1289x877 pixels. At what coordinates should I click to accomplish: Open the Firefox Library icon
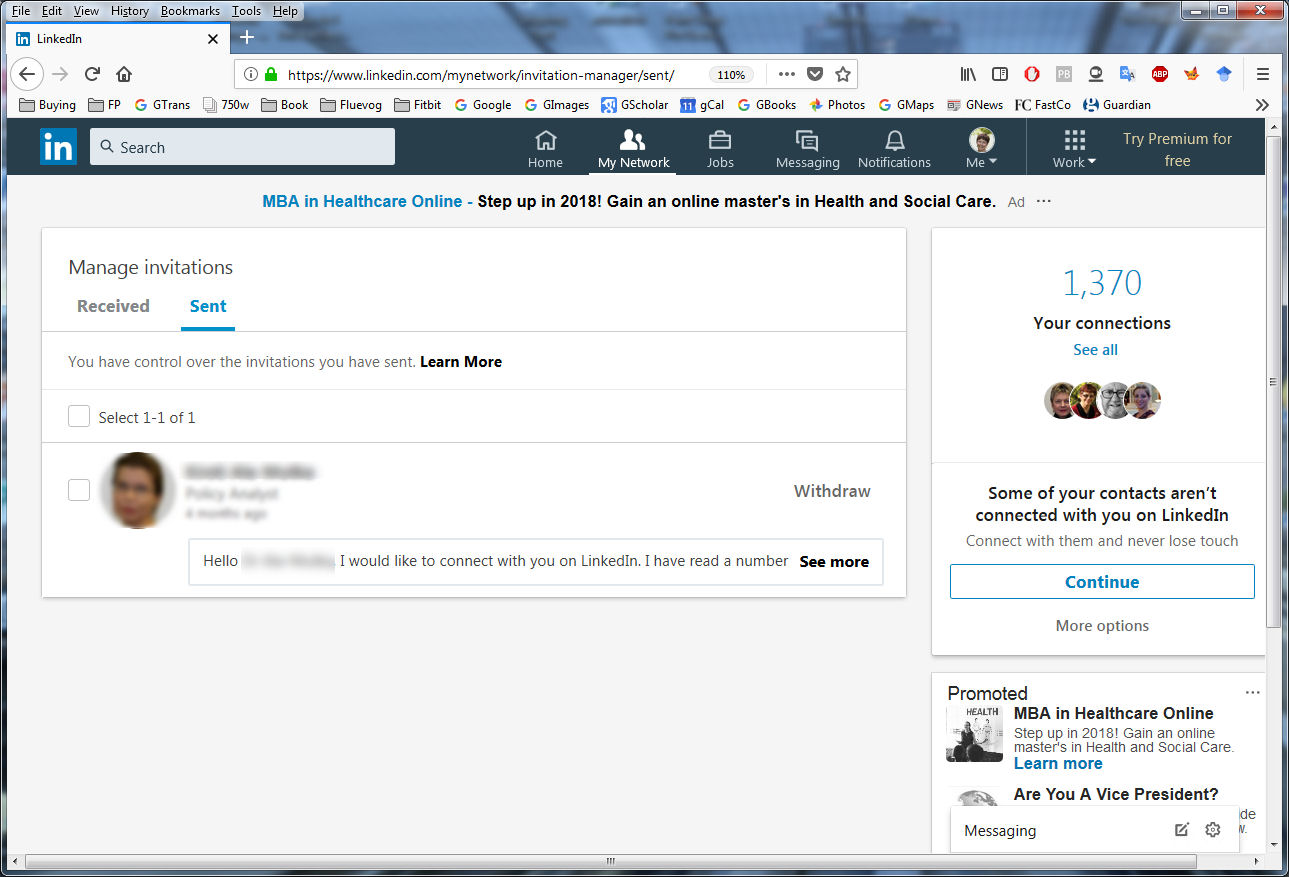click(x=967, y=73)
